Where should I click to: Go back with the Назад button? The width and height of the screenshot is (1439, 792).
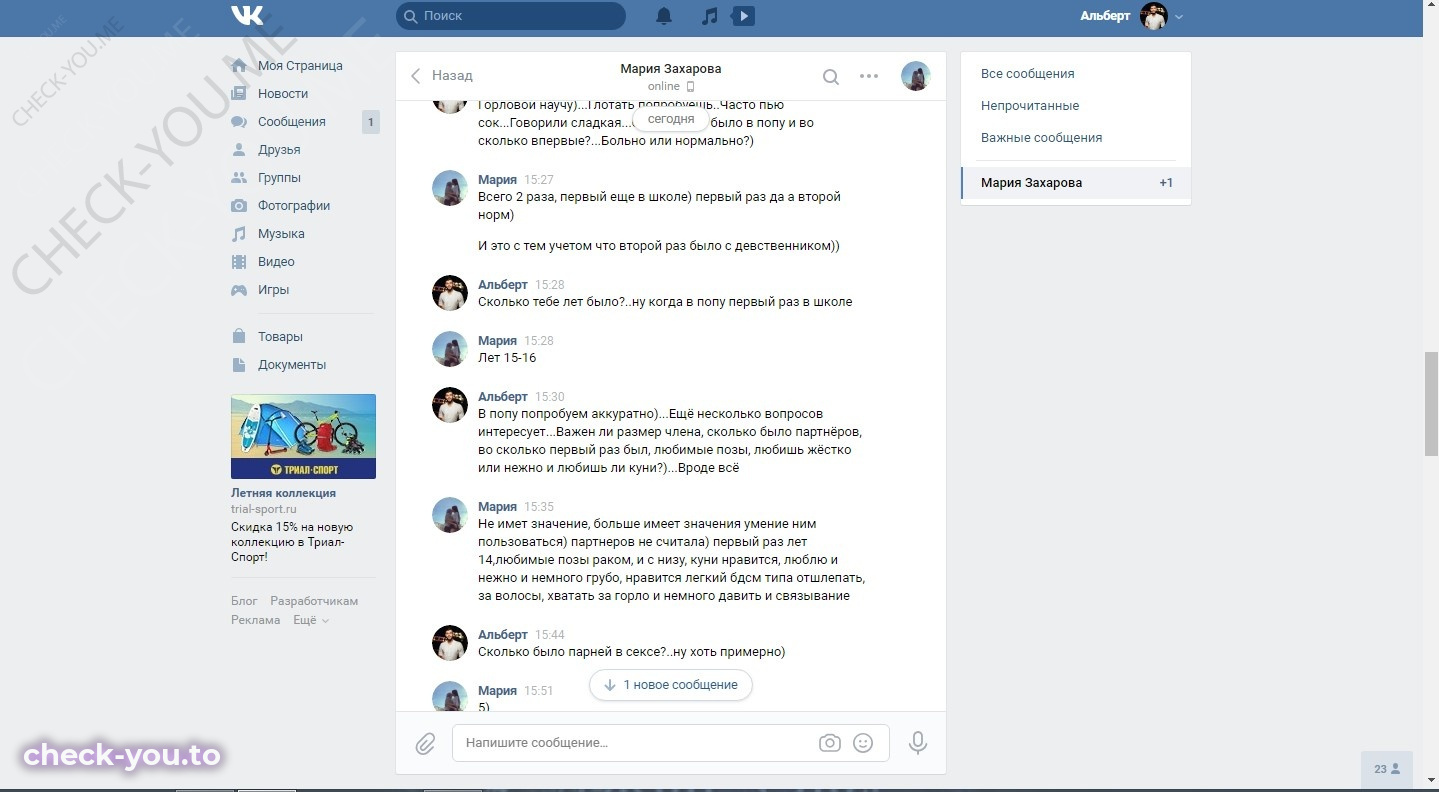(x=441, y=75)
